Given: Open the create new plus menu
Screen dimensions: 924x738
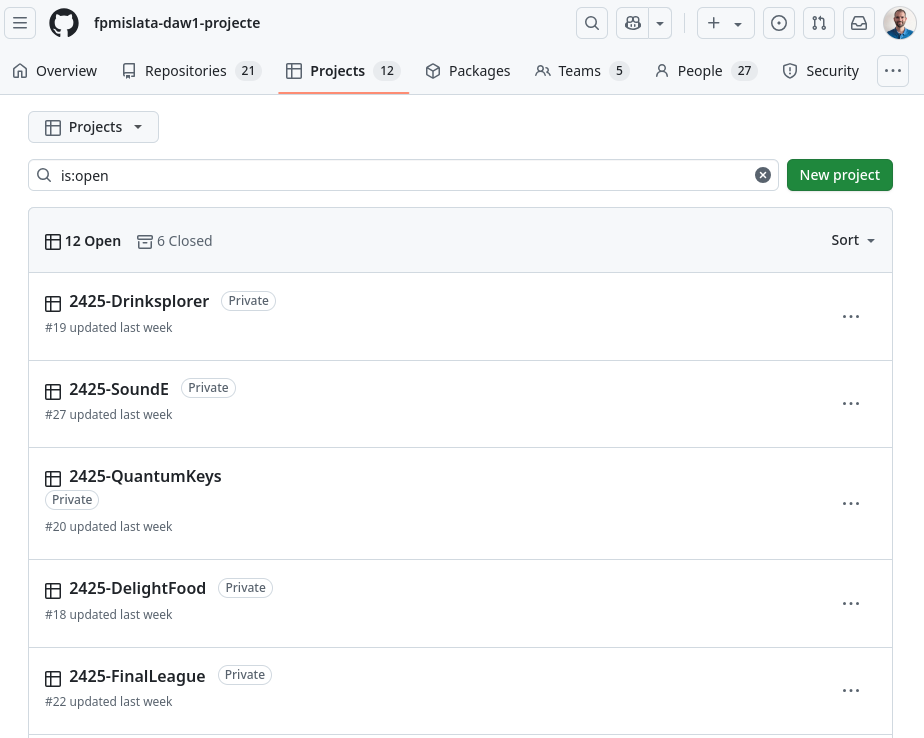Looking at the screenshot, I should pos(725,23).
